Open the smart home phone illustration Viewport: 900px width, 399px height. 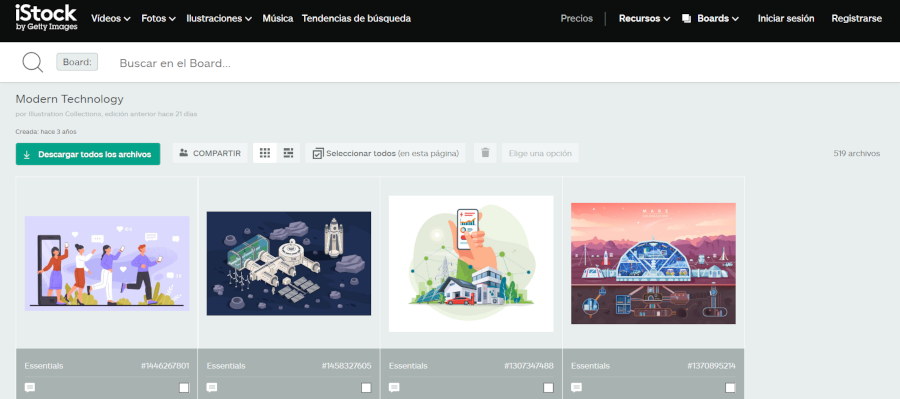471,264
